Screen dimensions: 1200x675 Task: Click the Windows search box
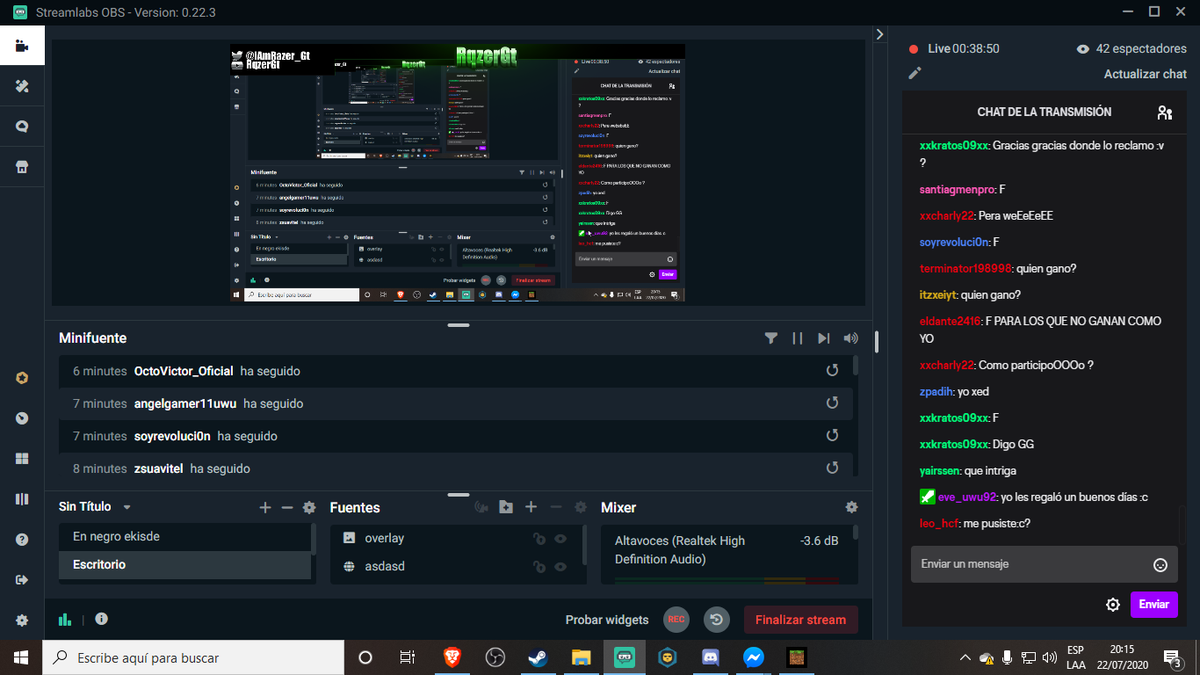(x=193, y=658)
